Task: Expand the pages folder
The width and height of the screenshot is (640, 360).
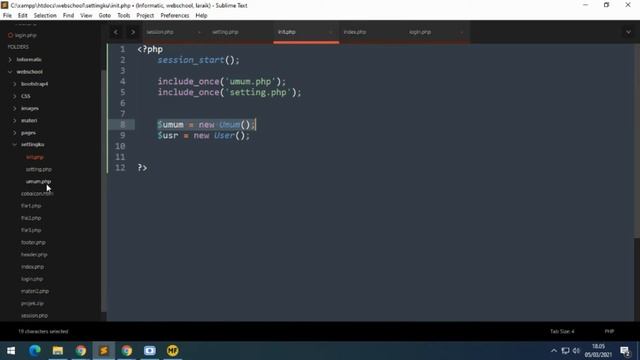Action: [15, 133]
